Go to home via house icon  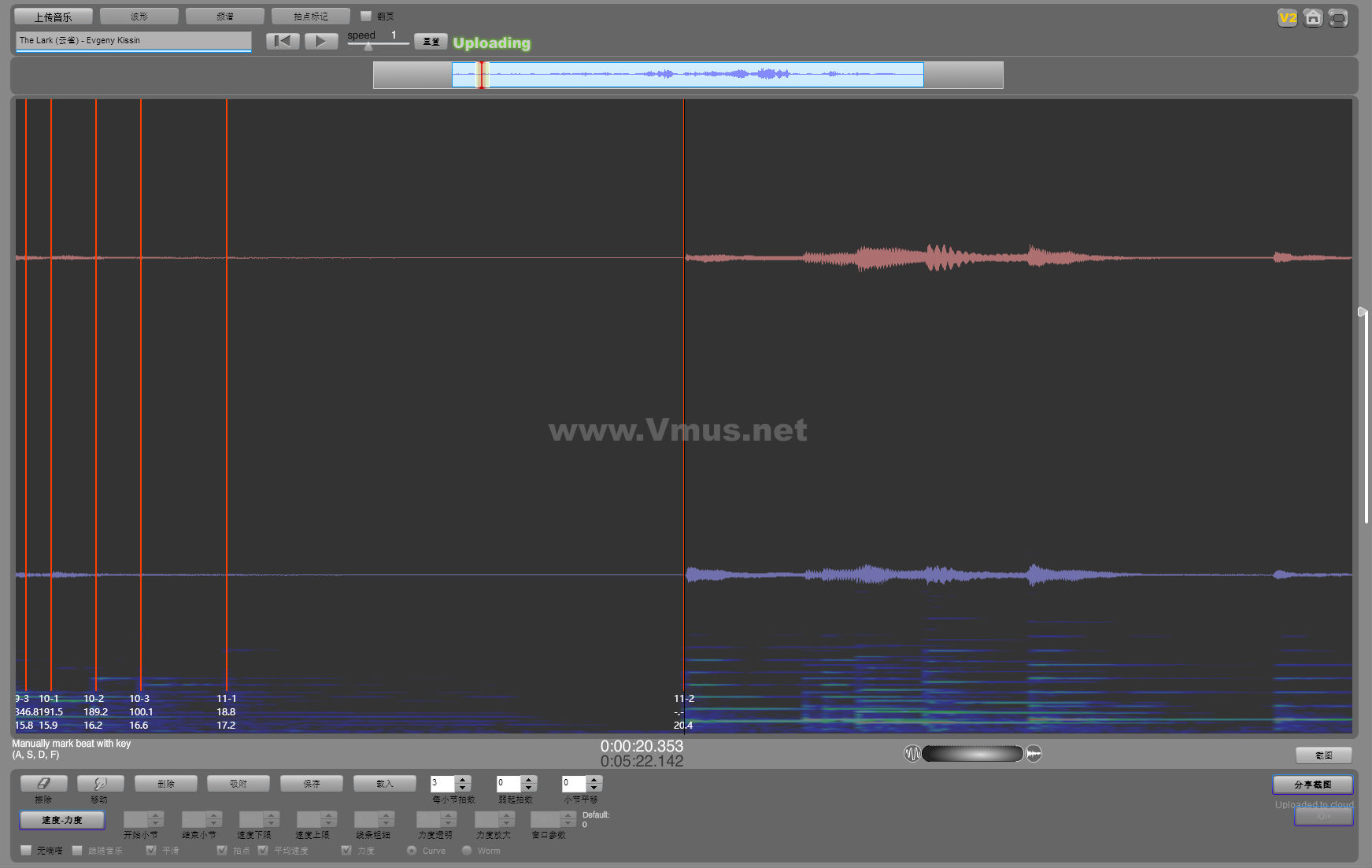[x=1312, y=18]
